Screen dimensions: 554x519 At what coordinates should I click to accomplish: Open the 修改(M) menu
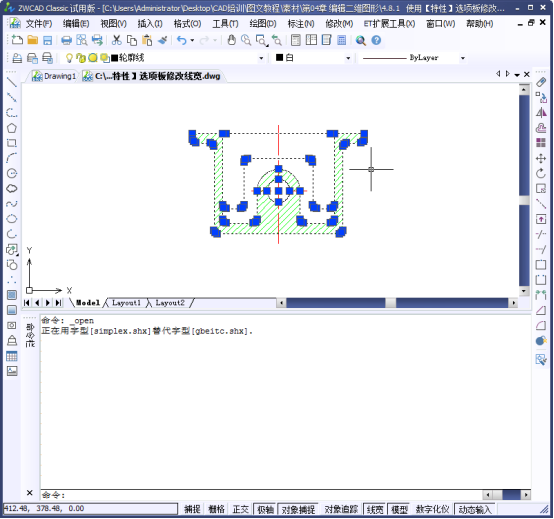tap(339, 24)
